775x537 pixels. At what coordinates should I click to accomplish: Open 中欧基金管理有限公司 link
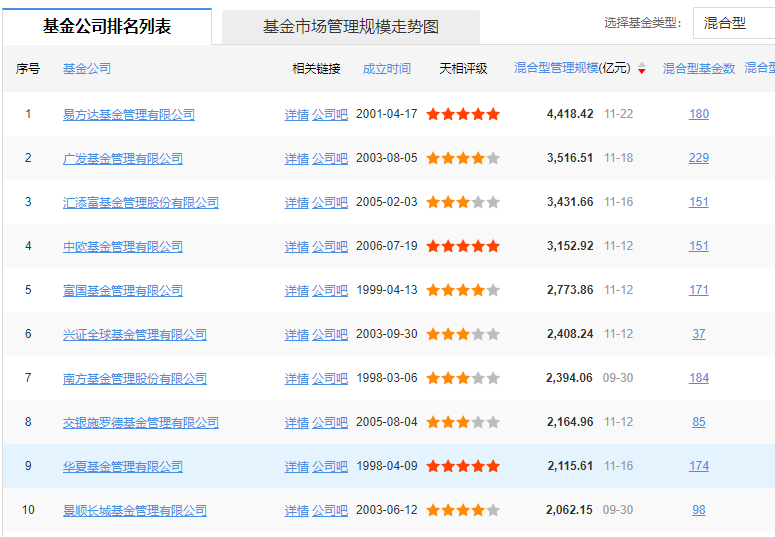(123, 246)
